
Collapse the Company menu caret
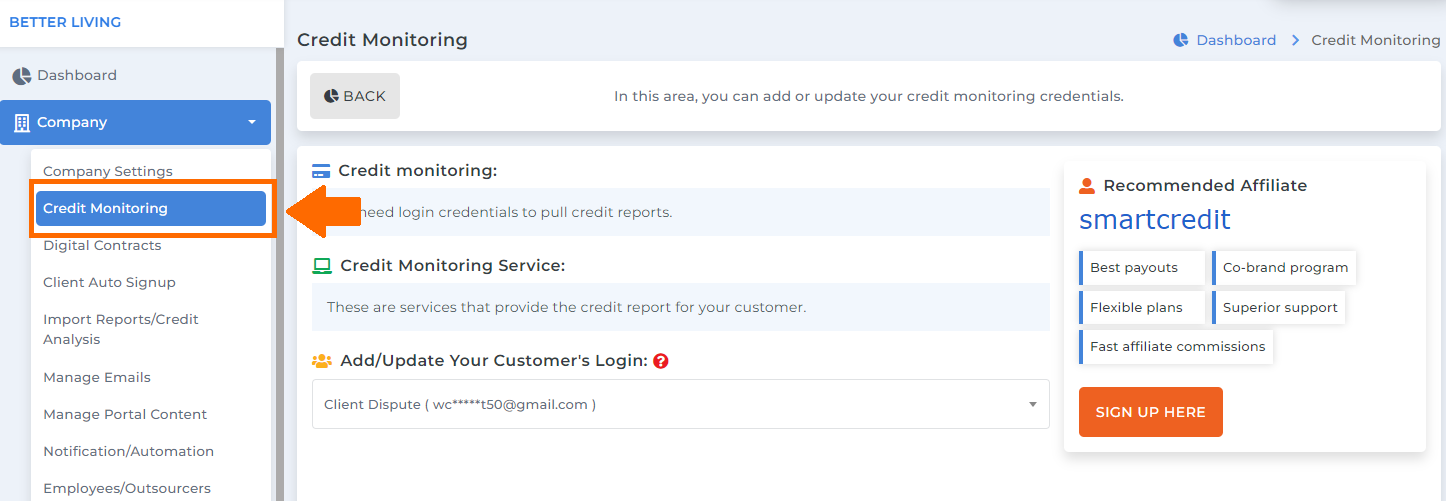pos(251,123)
